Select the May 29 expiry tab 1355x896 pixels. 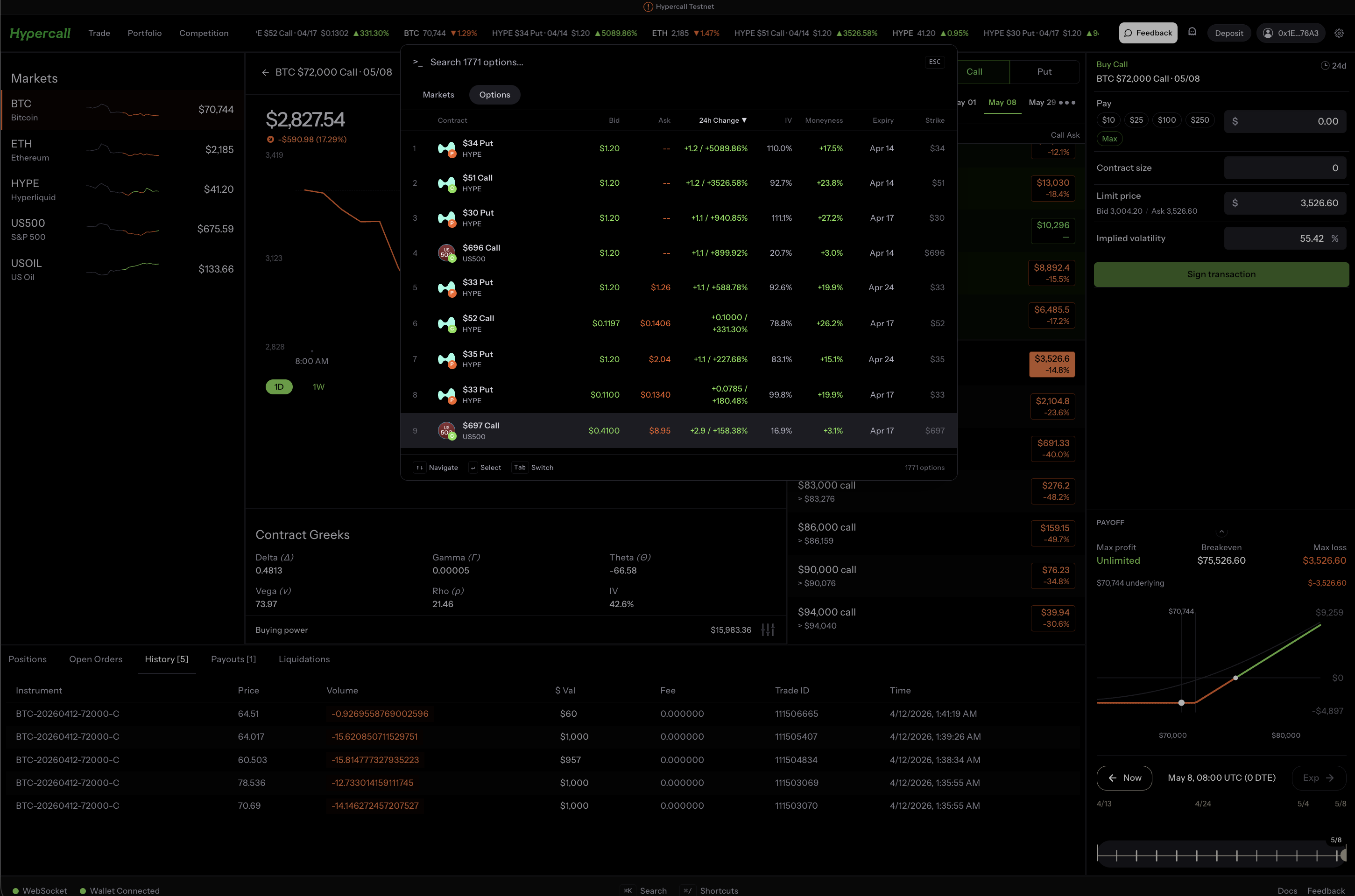pyautogui.click(x=1042, y=103)
